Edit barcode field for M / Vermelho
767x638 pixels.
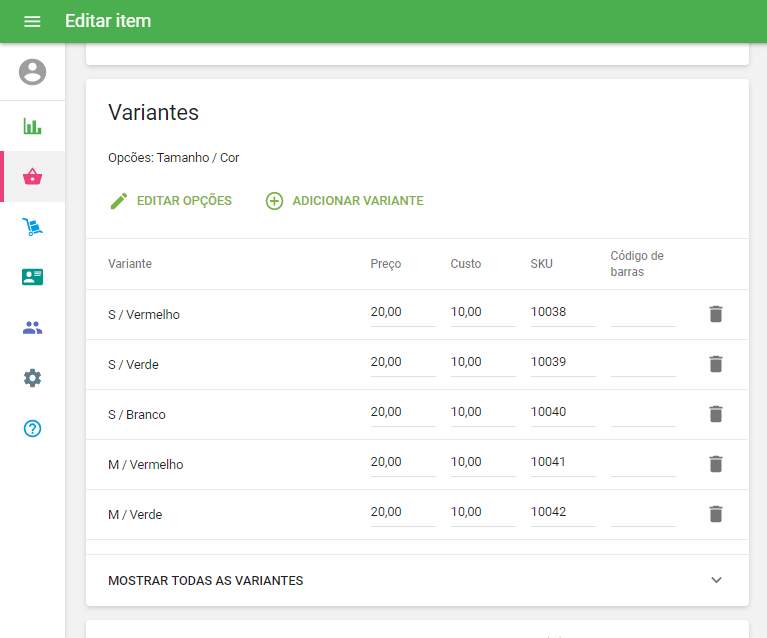[x=643, y=463]
